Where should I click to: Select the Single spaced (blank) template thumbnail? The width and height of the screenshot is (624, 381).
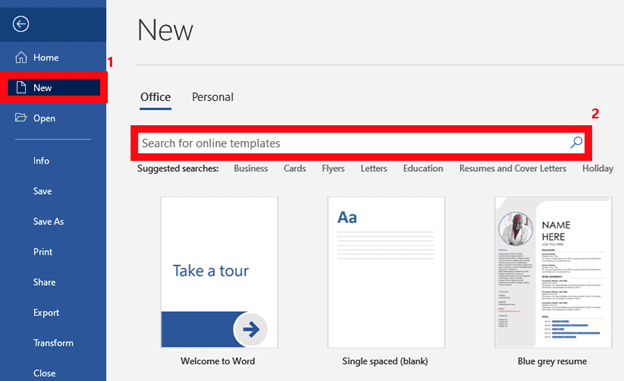coord(386,272)
